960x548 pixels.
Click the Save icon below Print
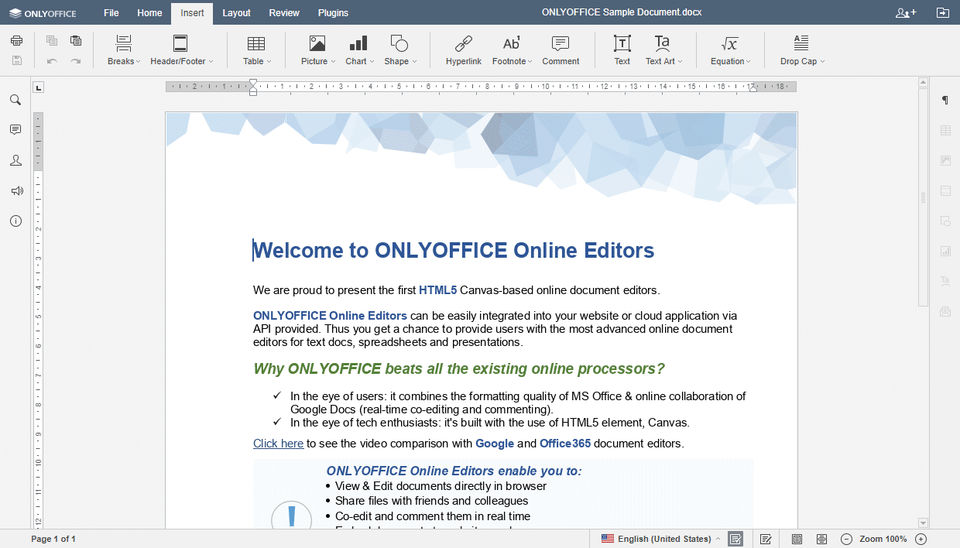click(17, 61)
